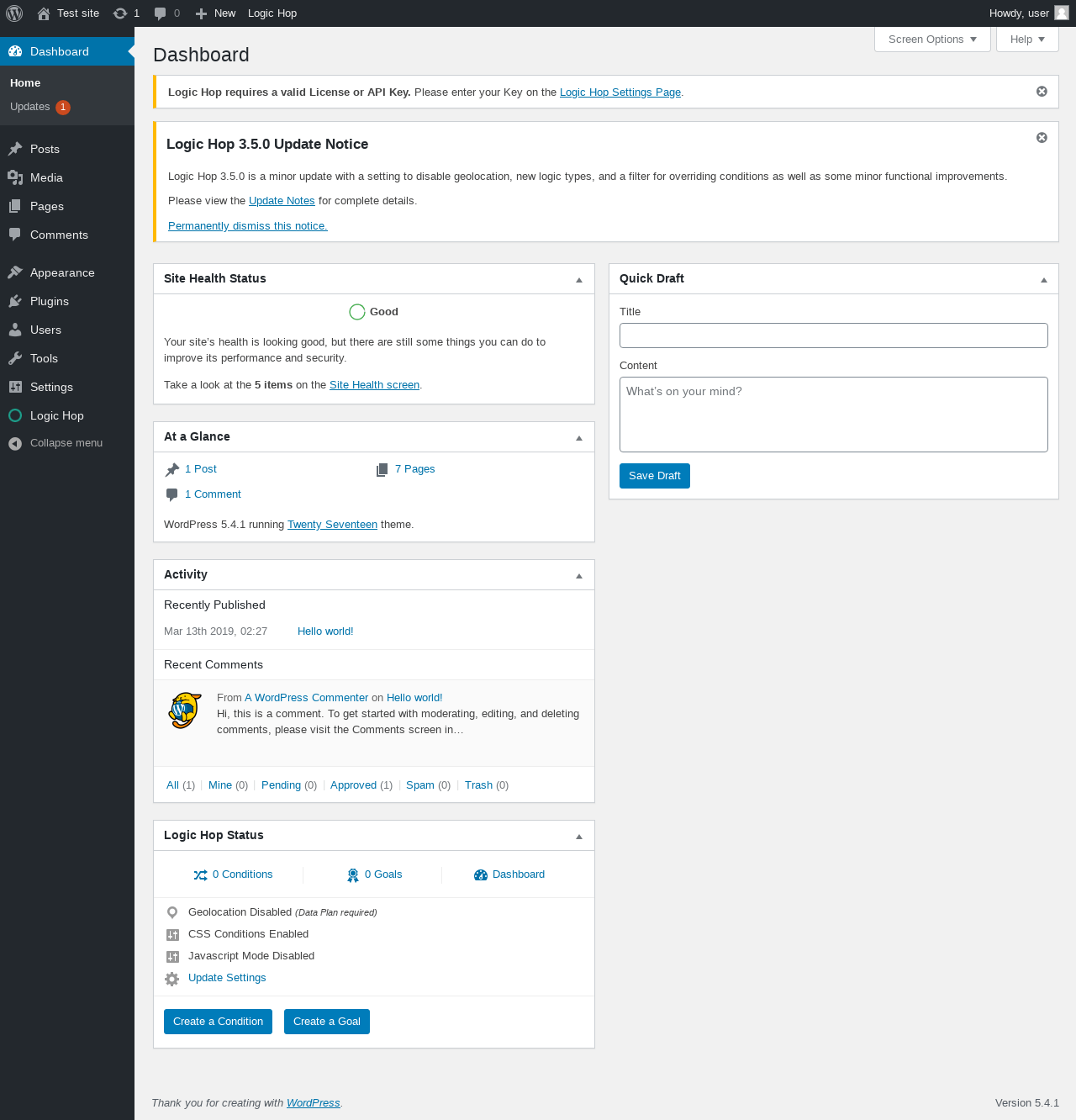Click the updates refresh icon in admin bar
The image size is (1076, 1120).
click(x=120, y=13)
